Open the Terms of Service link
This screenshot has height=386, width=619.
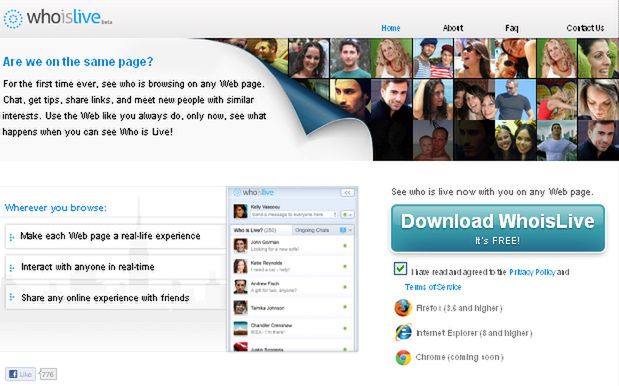pyautogui.click(x=433, y=287)
